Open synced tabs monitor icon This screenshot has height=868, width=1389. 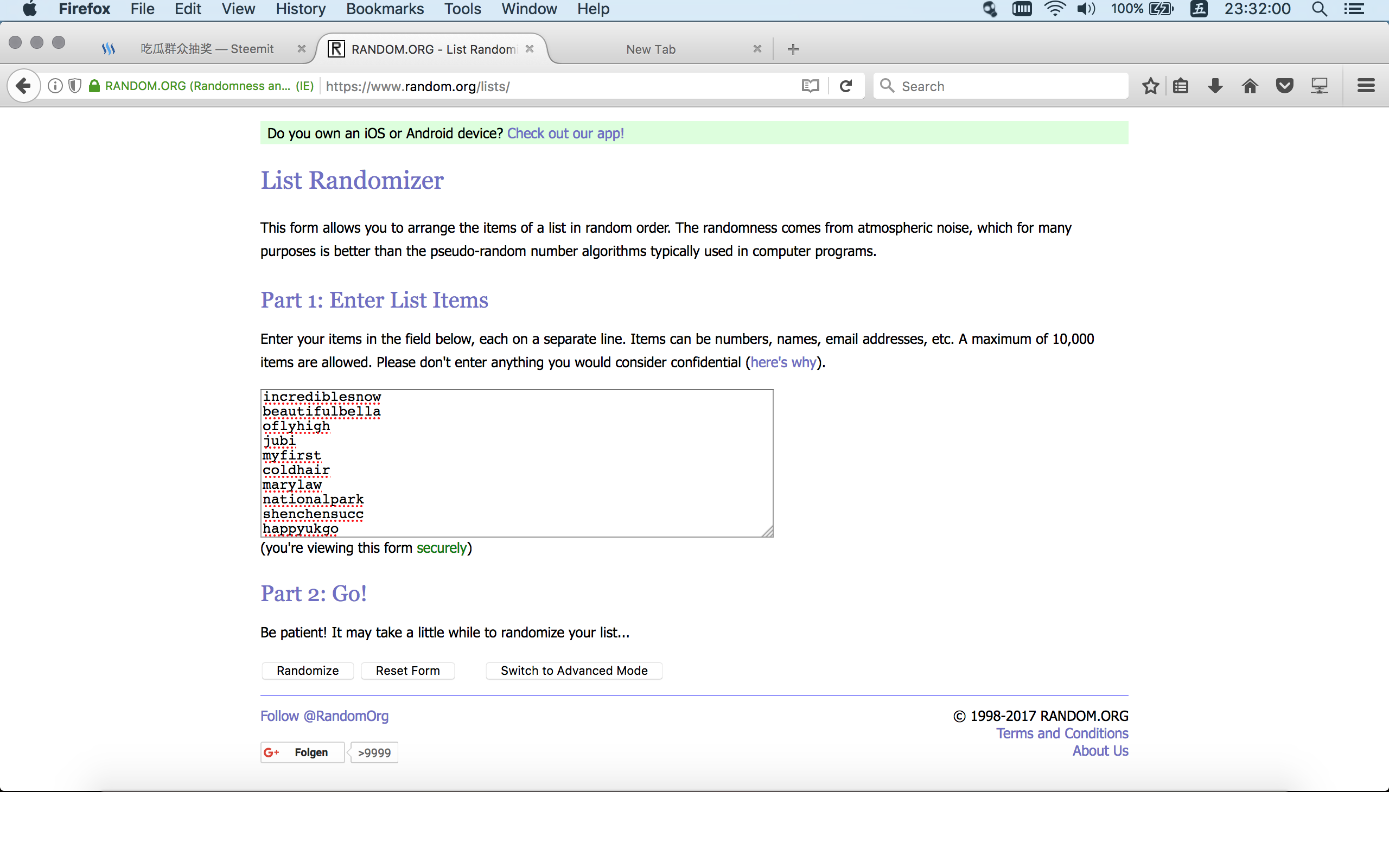click(x=1319, y=86)
